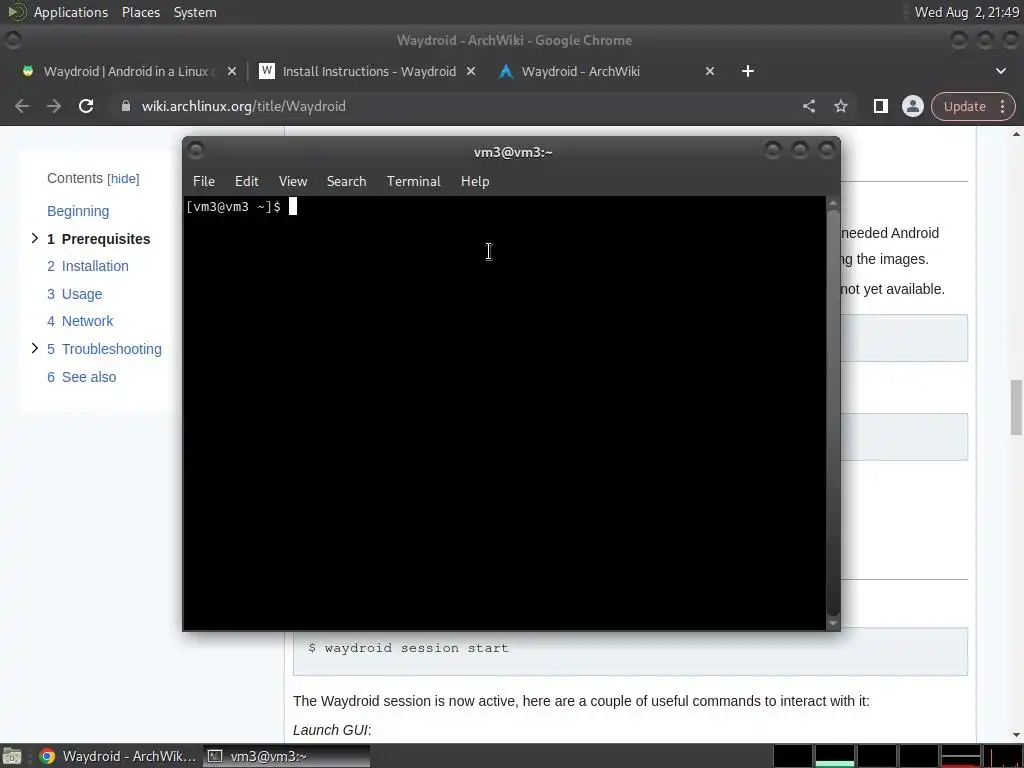The image size is (1024, 768).
Task: Switch to vm3@vm3 terminal taskbar button
Action: point(286,756)
